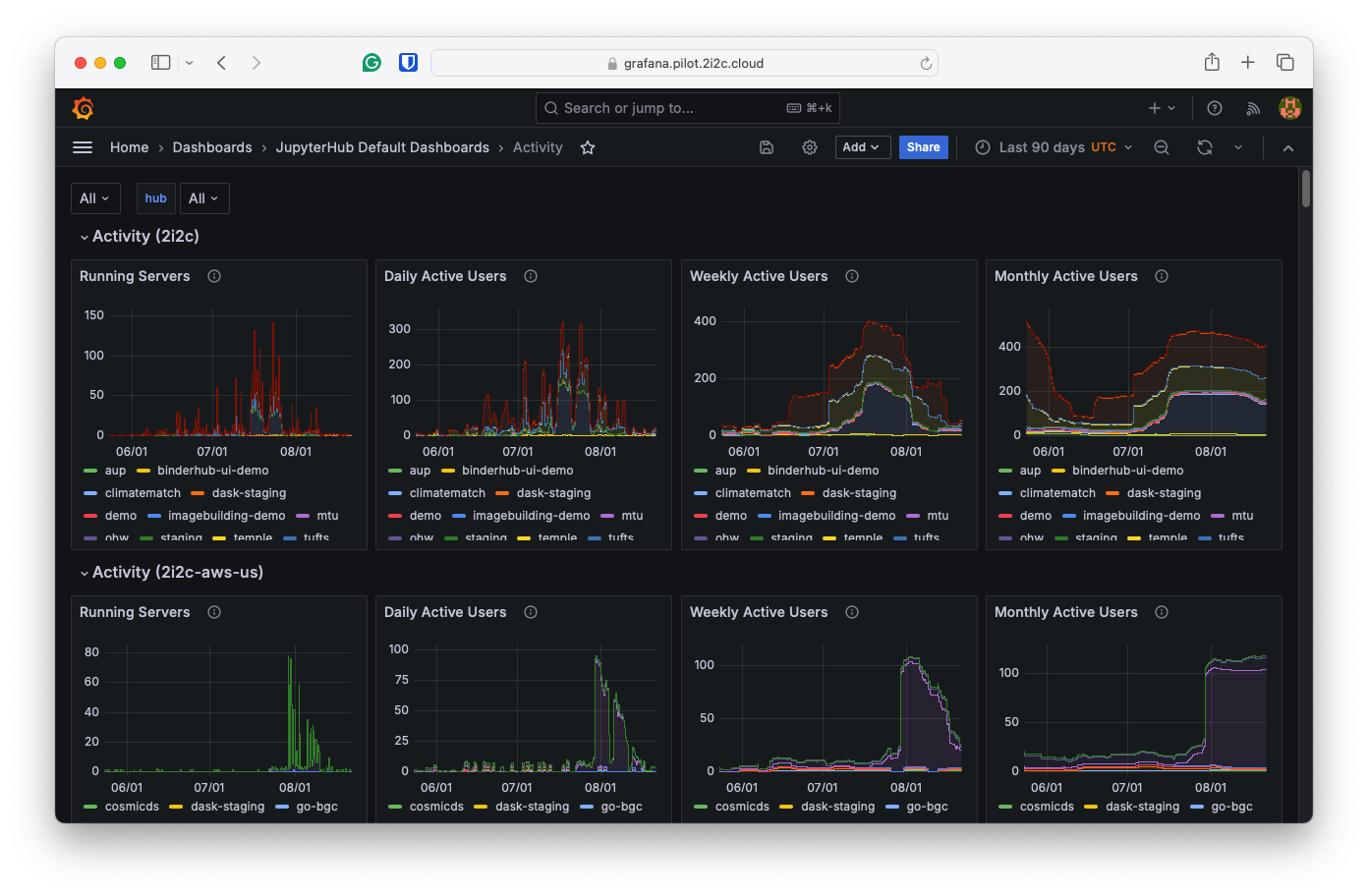The width and height of the screenshot is (1368, 896).
Task: Click the Add button
Action: click(x=862, y=147)
